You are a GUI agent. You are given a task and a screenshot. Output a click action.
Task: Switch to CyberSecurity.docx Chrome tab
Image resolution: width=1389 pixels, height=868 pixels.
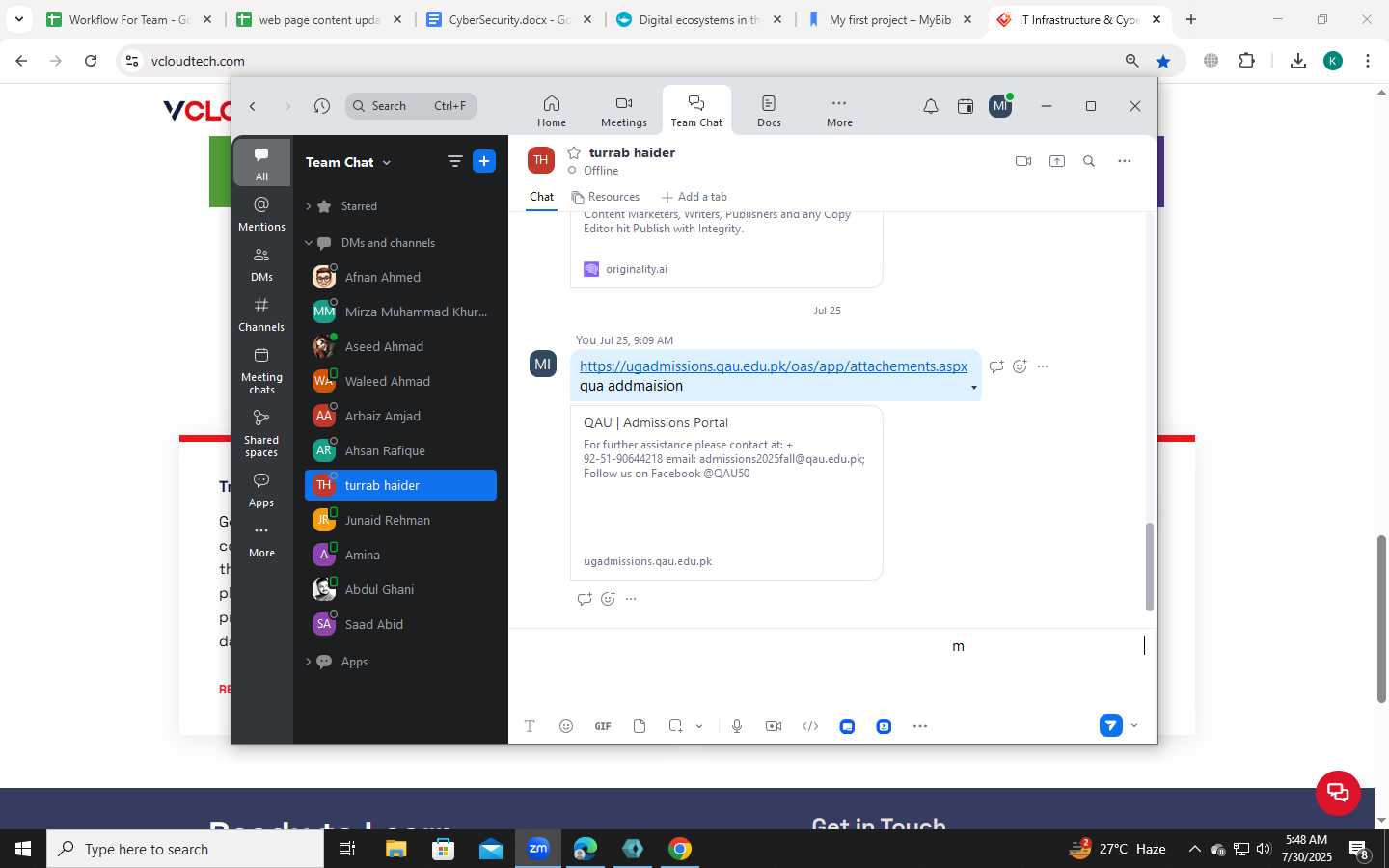pos(509,19)
